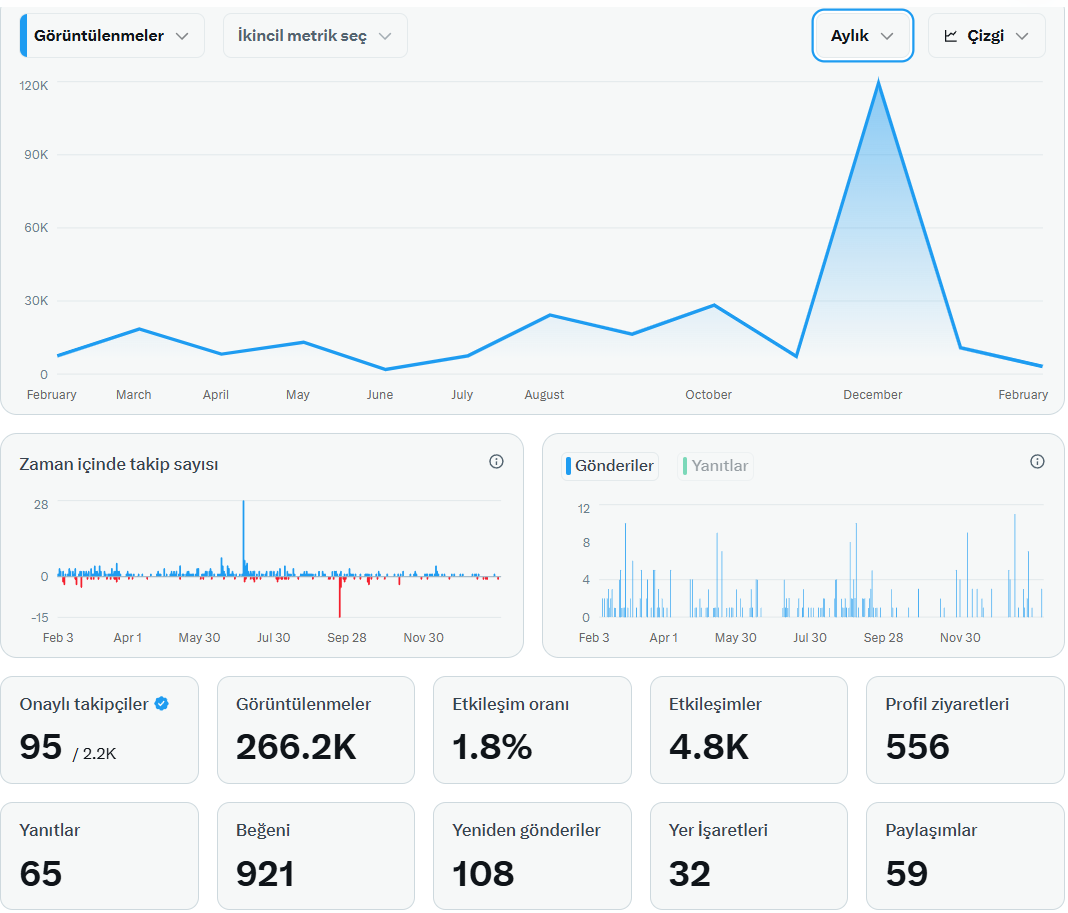The width and height of the screenshot is (1068, 913).
Task: Select the Yeniden gönderiler 108 card
Action: pyautogui.click(x=532, y=856)
